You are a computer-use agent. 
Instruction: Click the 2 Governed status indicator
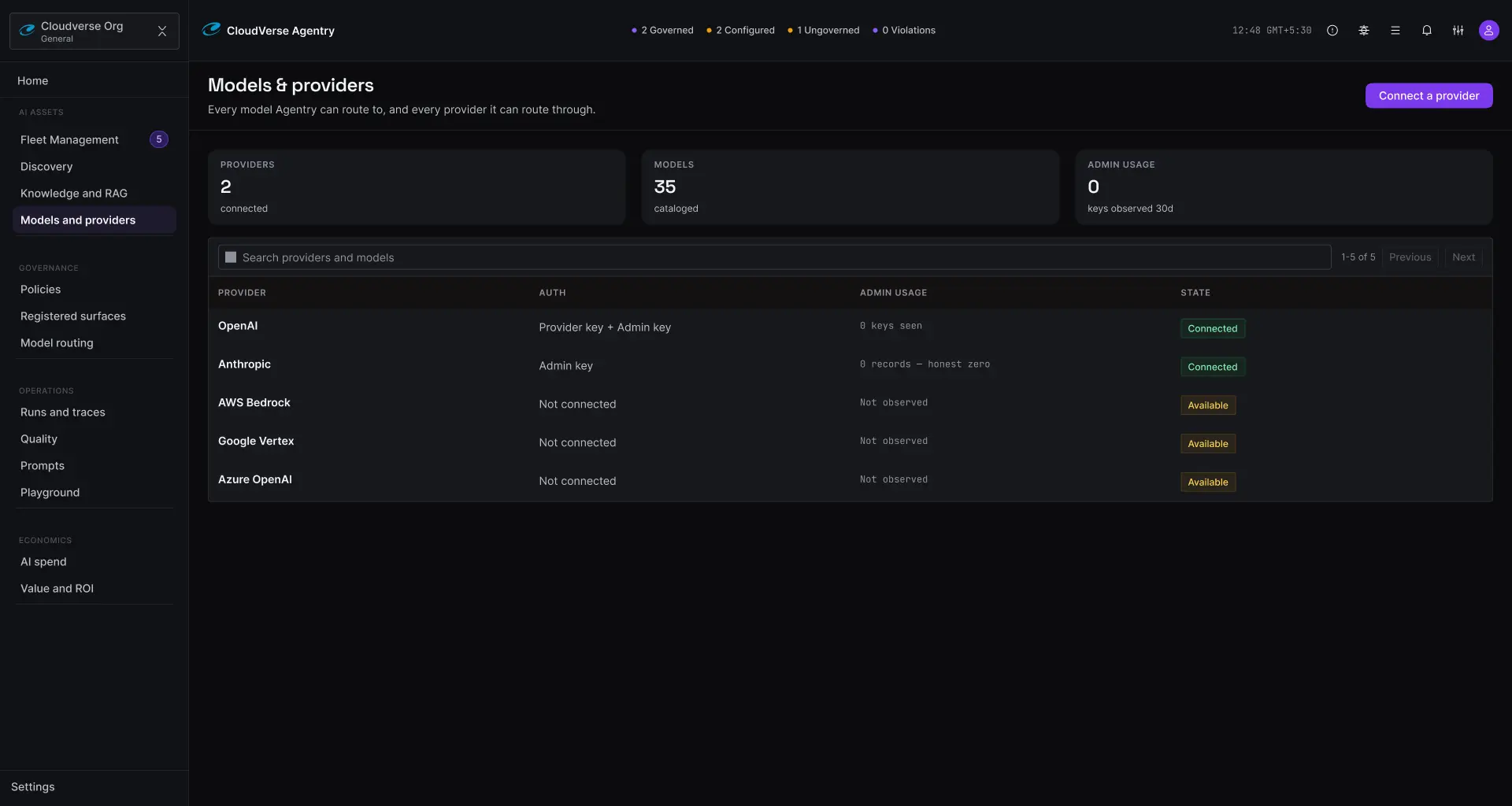(662, 31)
